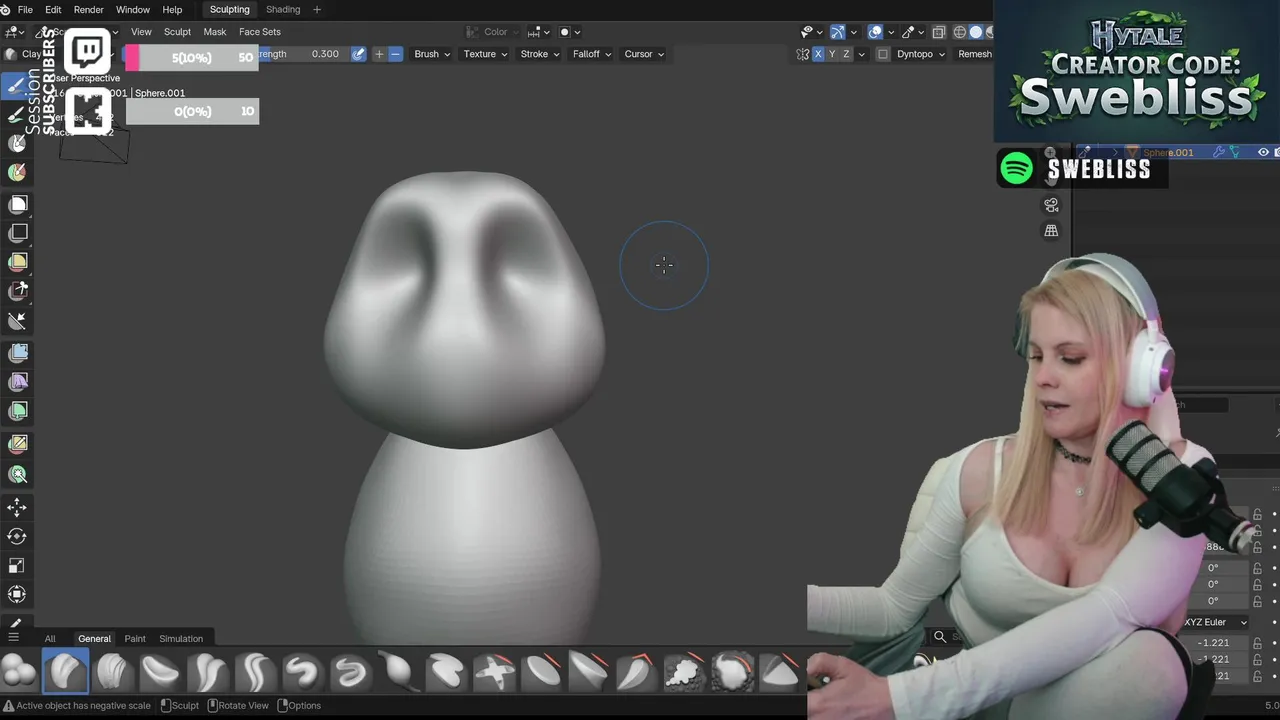
Task: Open the Falloff dropdown
Action: point(592,54)
